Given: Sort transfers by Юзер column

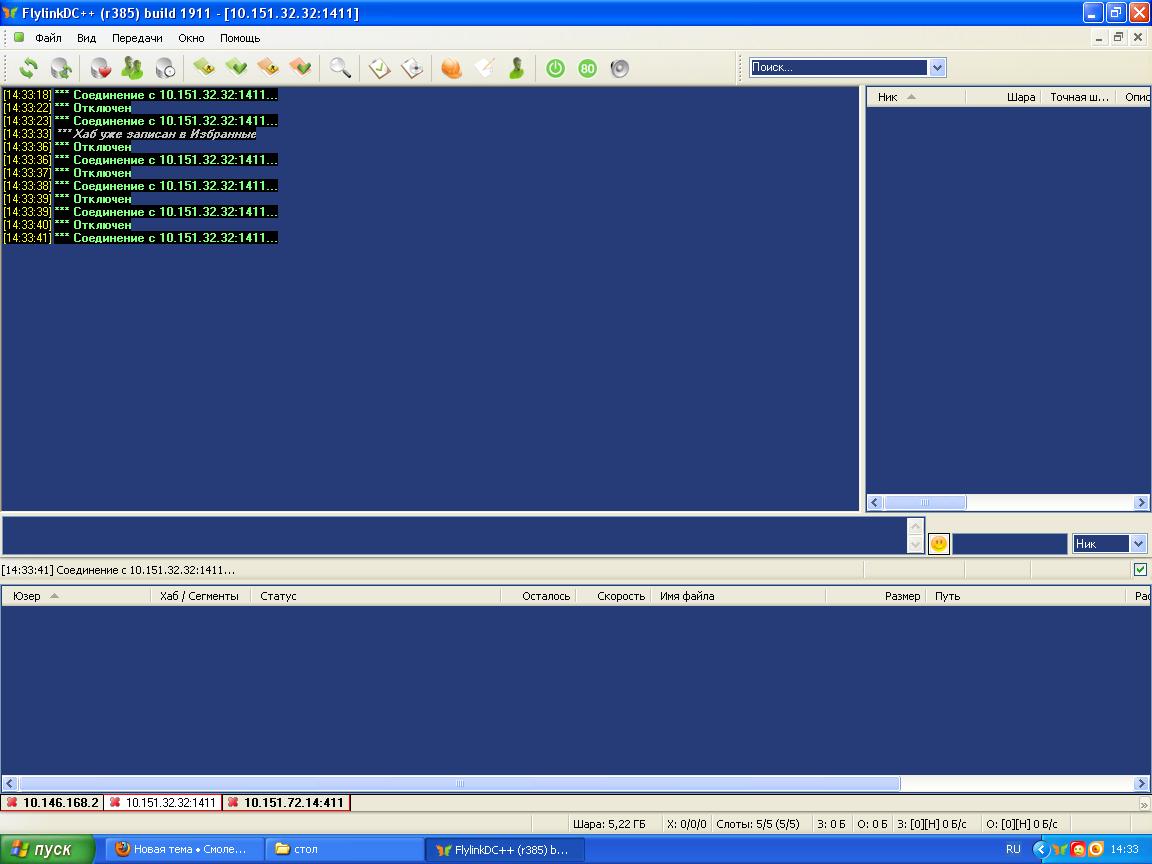Looking at the screenshot, I should (x=76, y=596).
